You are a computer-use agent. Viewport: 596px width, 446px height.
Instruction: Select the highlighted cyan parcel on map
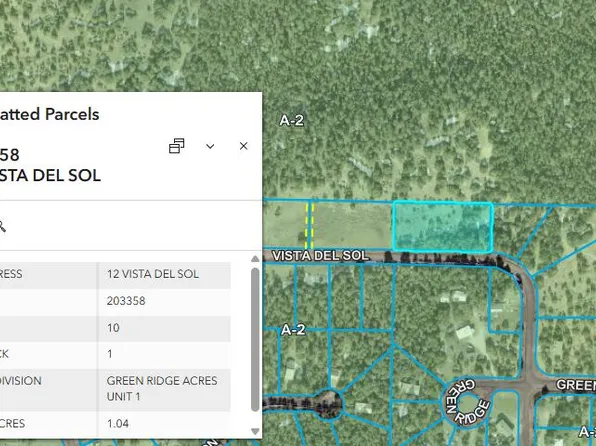(443, 227)
